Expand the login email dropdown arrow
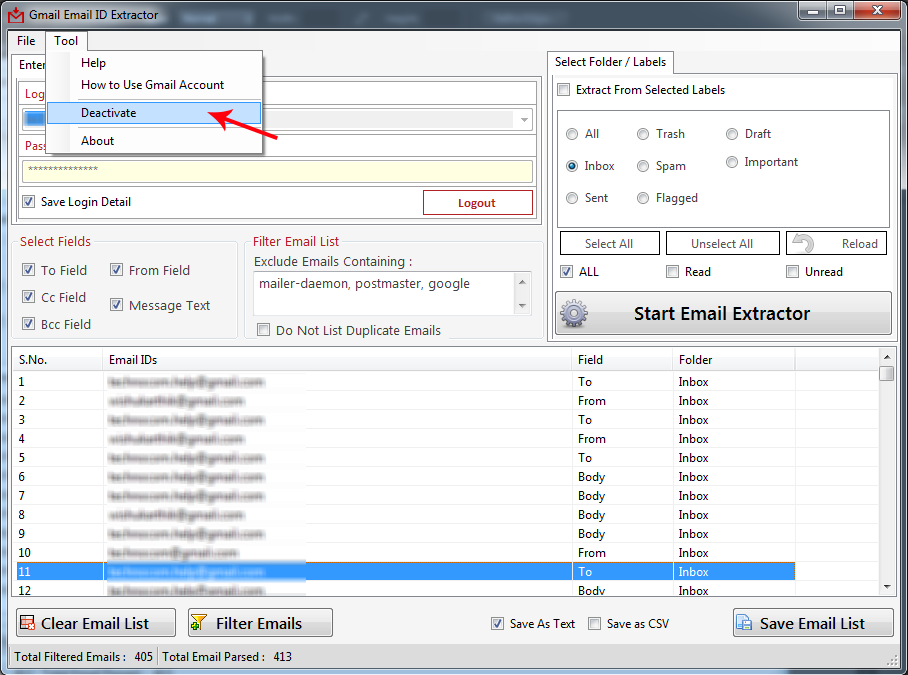The width and height of the screenshot is (908, 675). point(523,120)
